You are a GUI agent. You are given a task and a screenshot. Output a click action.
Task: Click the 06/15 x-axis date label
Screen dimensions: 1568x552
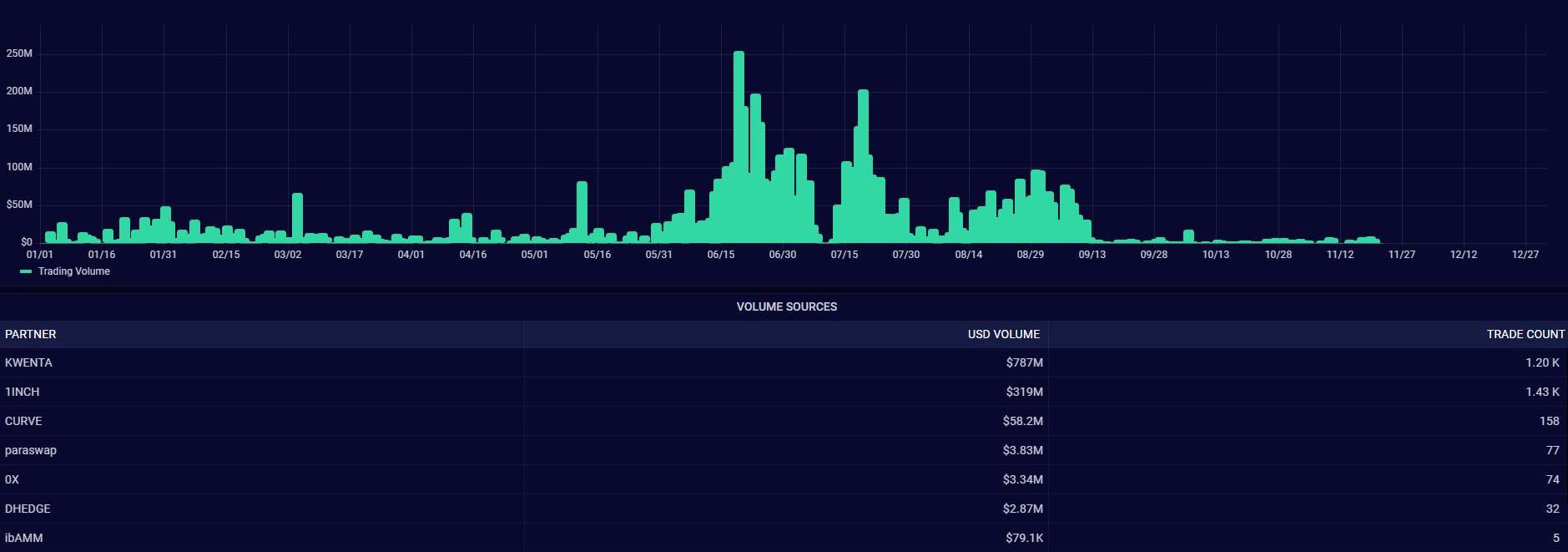click(x=720, y=255)
